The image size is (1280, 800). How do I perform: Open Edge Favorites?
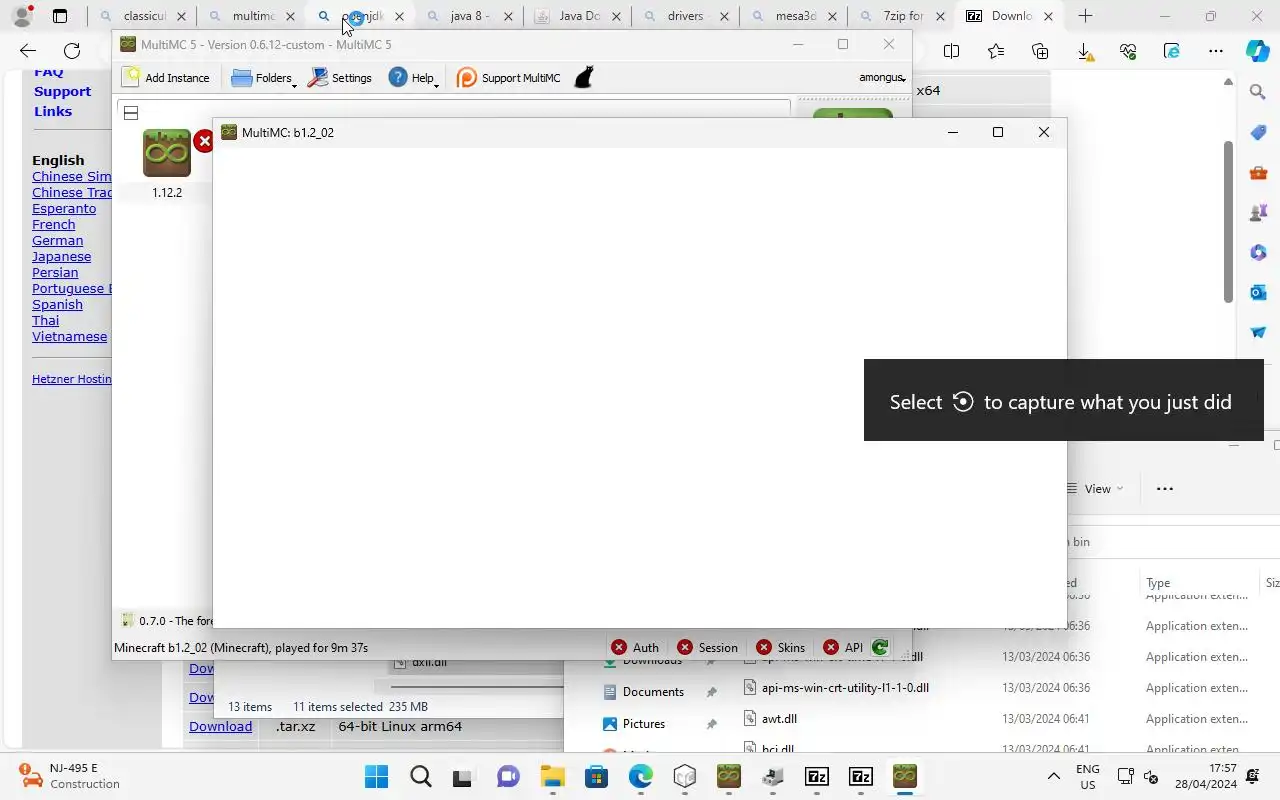(x=996, y=51)
